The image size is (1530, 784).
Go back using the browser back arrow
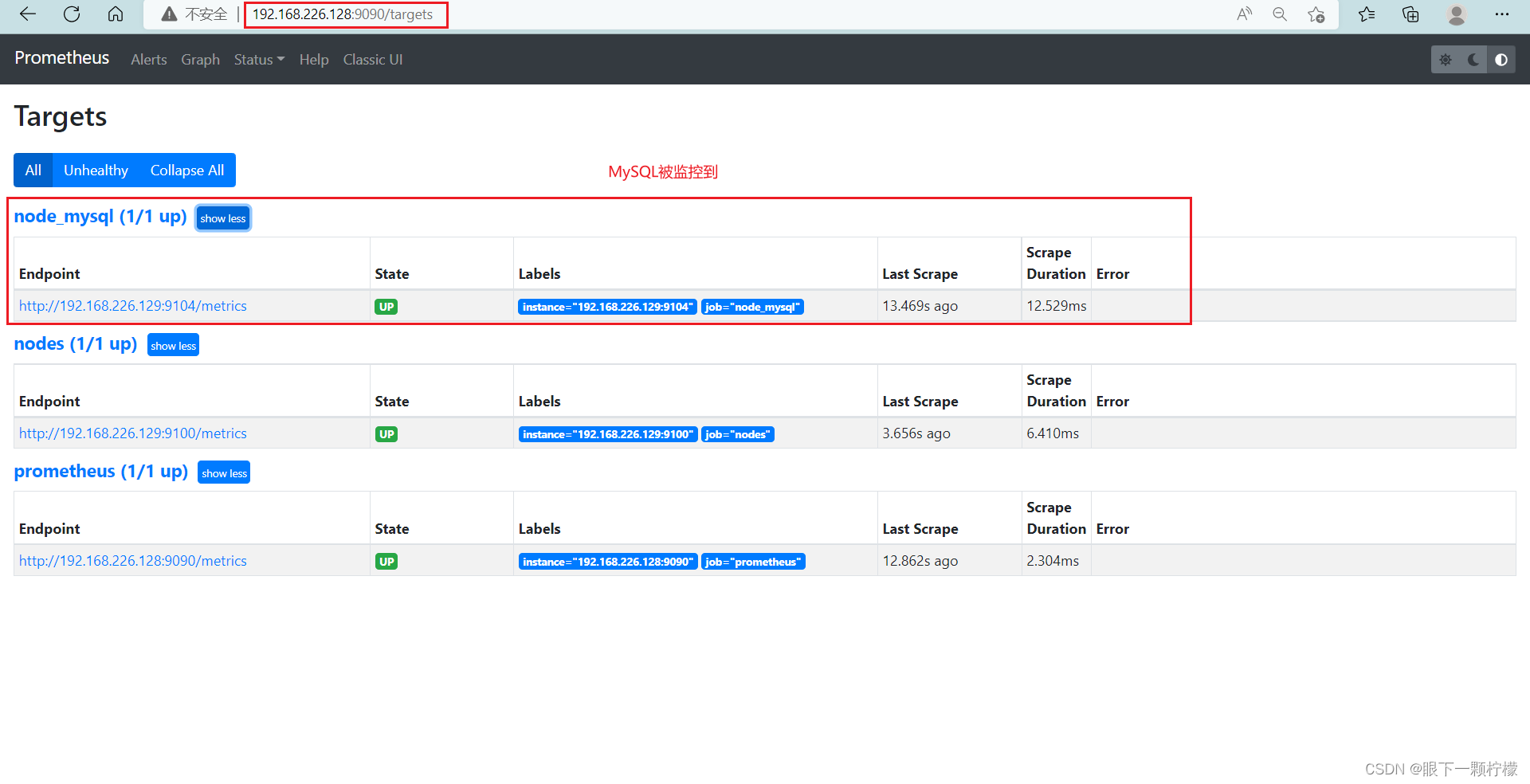pyautogui.click(x=28, y=14)
